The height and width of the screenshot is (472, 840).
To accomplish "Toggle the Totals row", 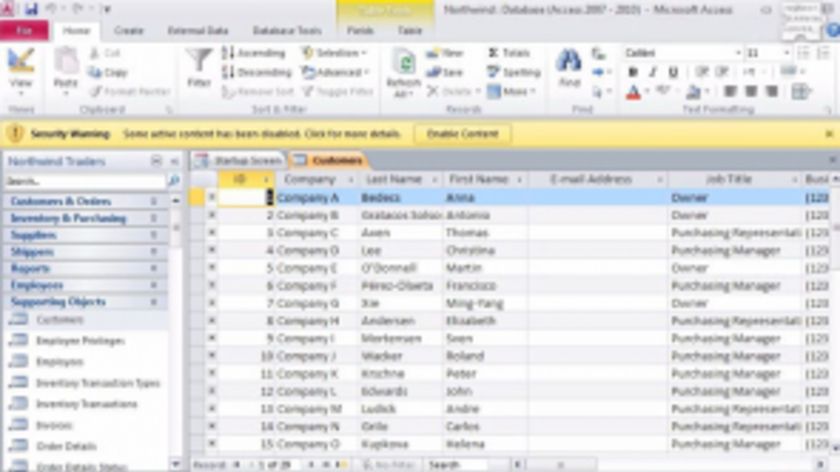I will click(509, 53).
